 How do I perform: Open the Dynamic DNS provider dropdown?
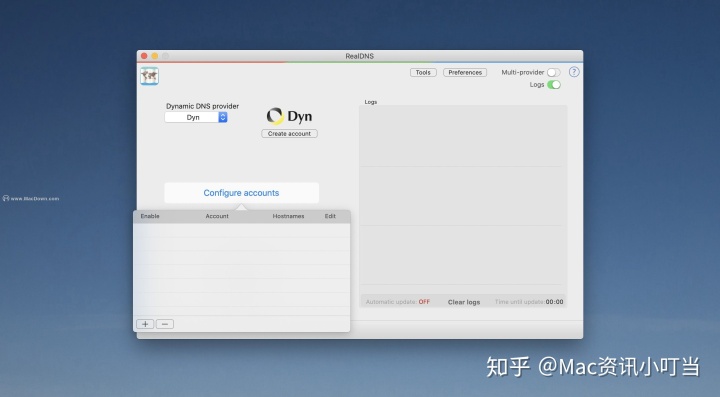click(x=196, y=117)
